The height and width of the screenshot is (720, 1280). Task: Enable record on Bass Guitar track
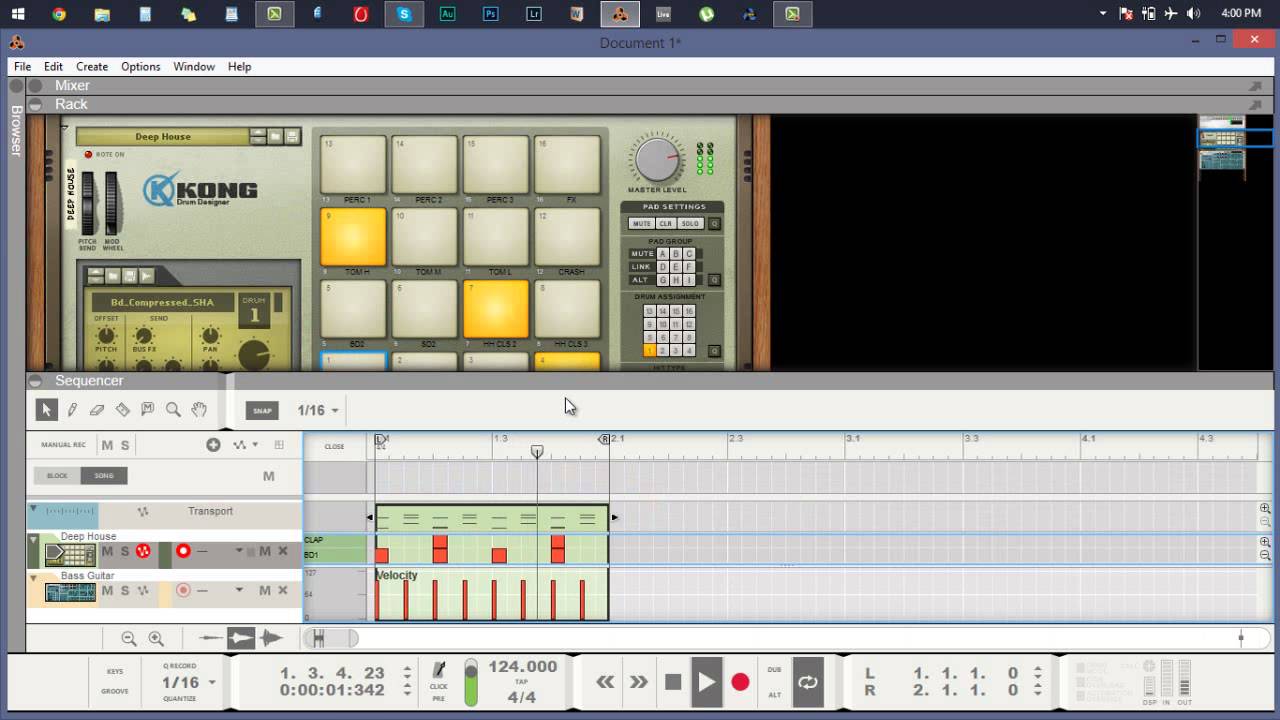click(x=183, y=590)
